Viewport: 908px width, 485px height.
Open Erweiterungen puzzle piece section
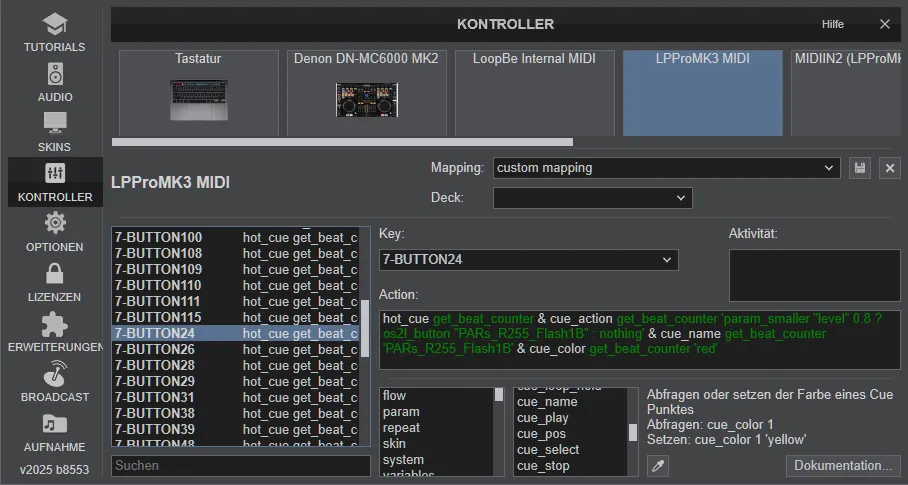coord(54,332)
